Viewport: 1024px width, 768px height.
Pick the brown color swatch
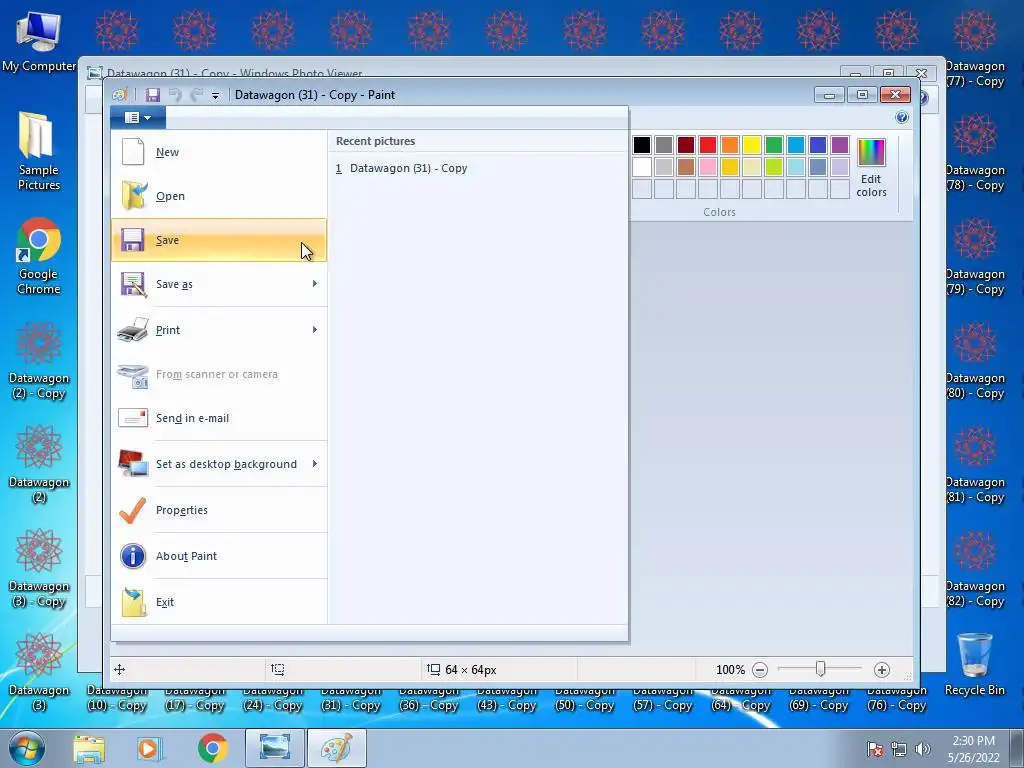(686, 167)
